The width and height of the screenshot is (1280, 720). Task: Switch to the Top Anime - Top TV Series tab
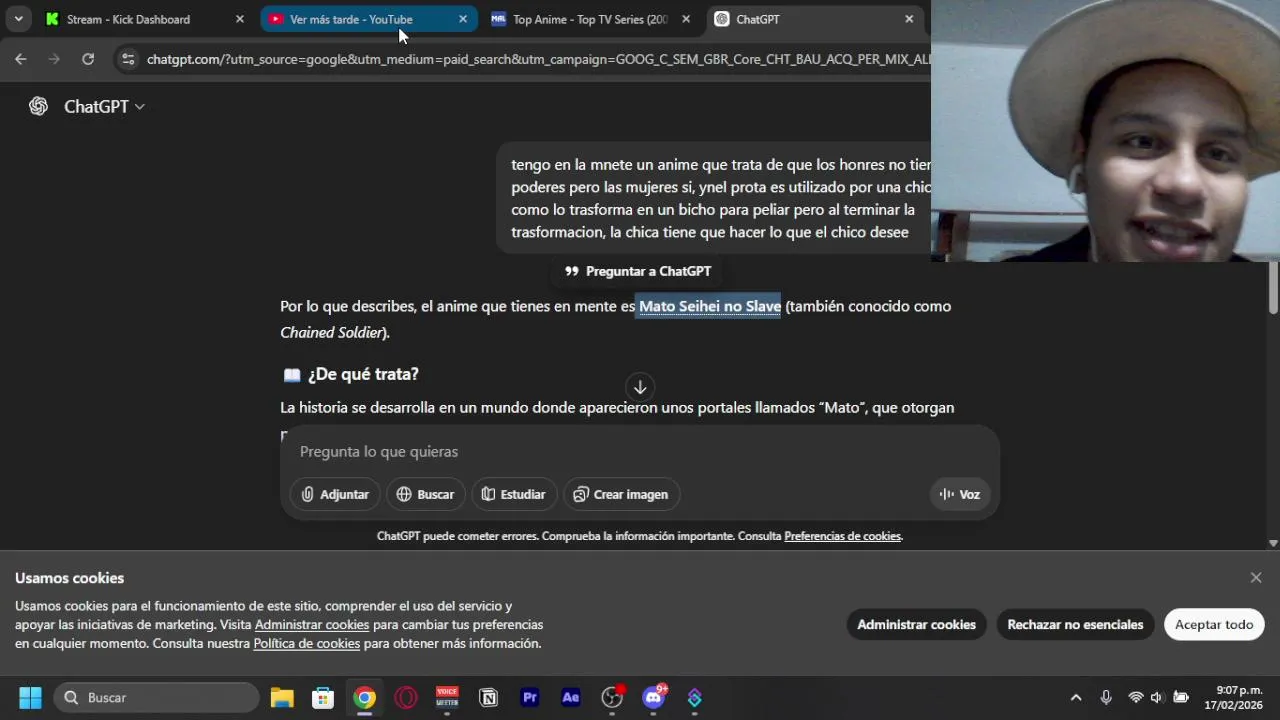pos(590,19)
